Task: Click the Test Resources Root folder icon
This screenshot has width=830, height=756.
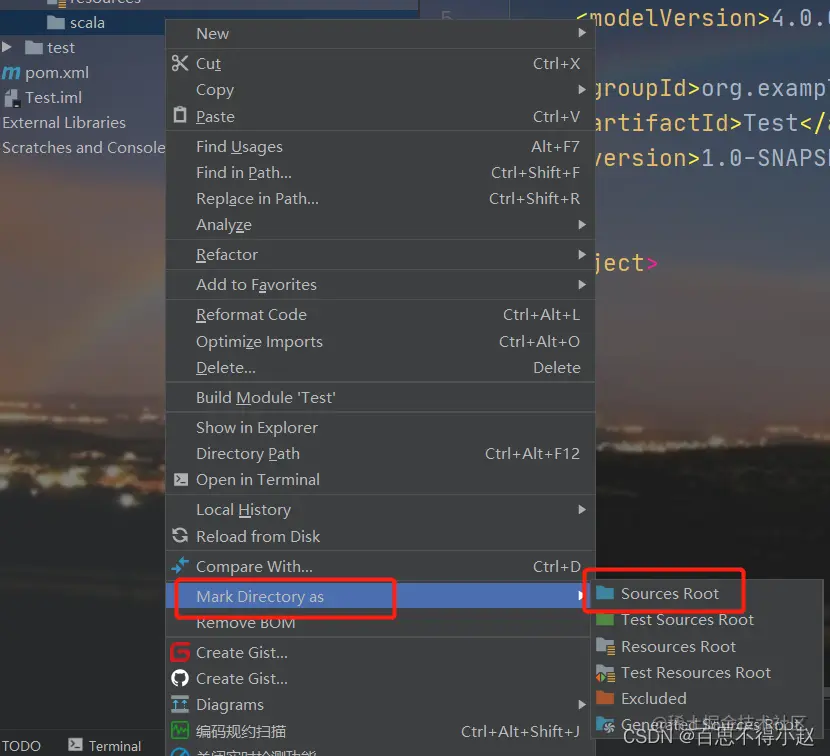Action: (x=605, y=673)
